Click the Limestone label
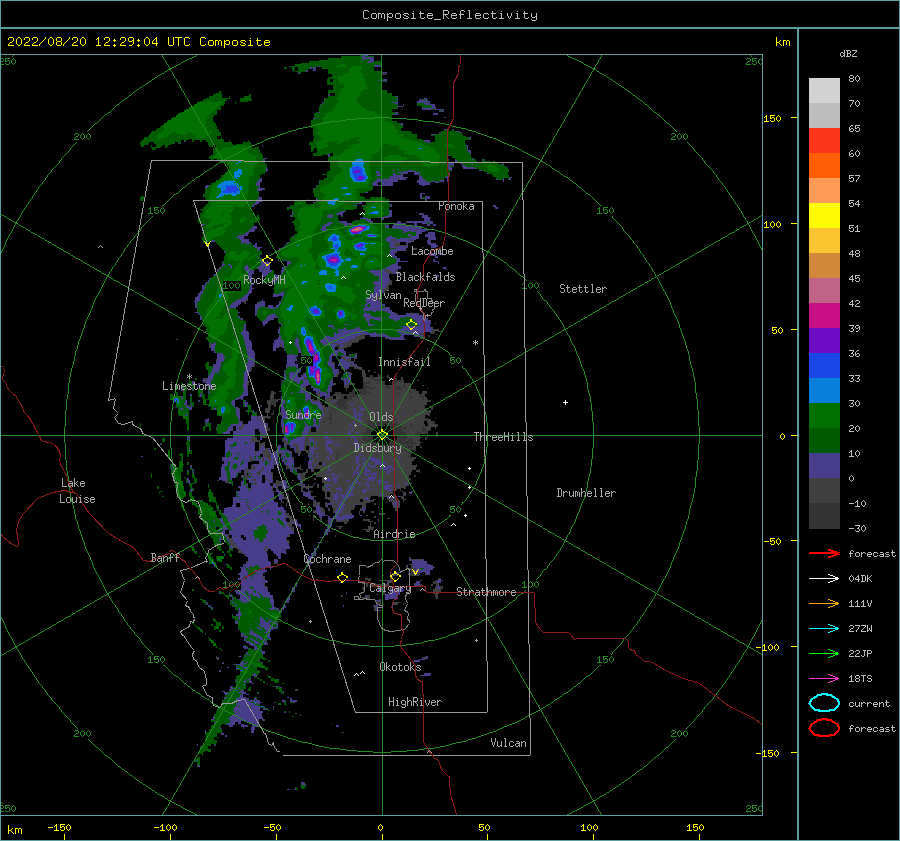Viewport: 900px width, 841px height. point(189,386)
